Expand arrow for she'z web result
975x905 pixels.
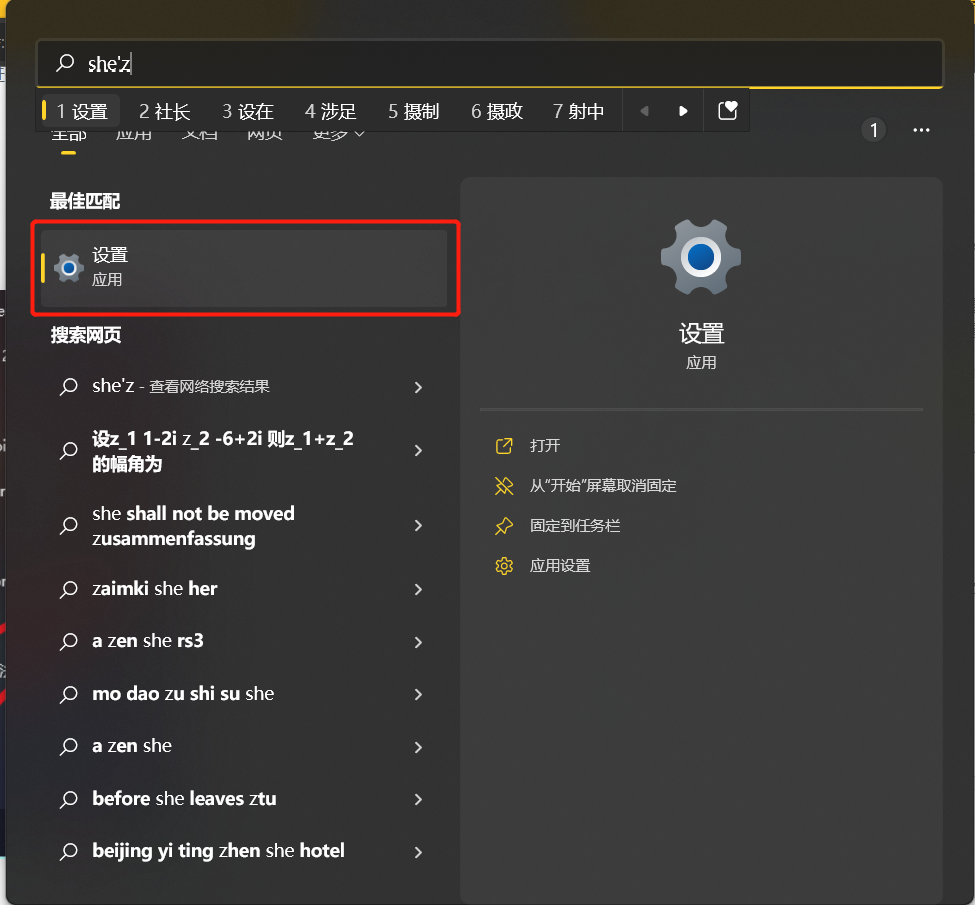pyautogui.click(x=418, y=388)
